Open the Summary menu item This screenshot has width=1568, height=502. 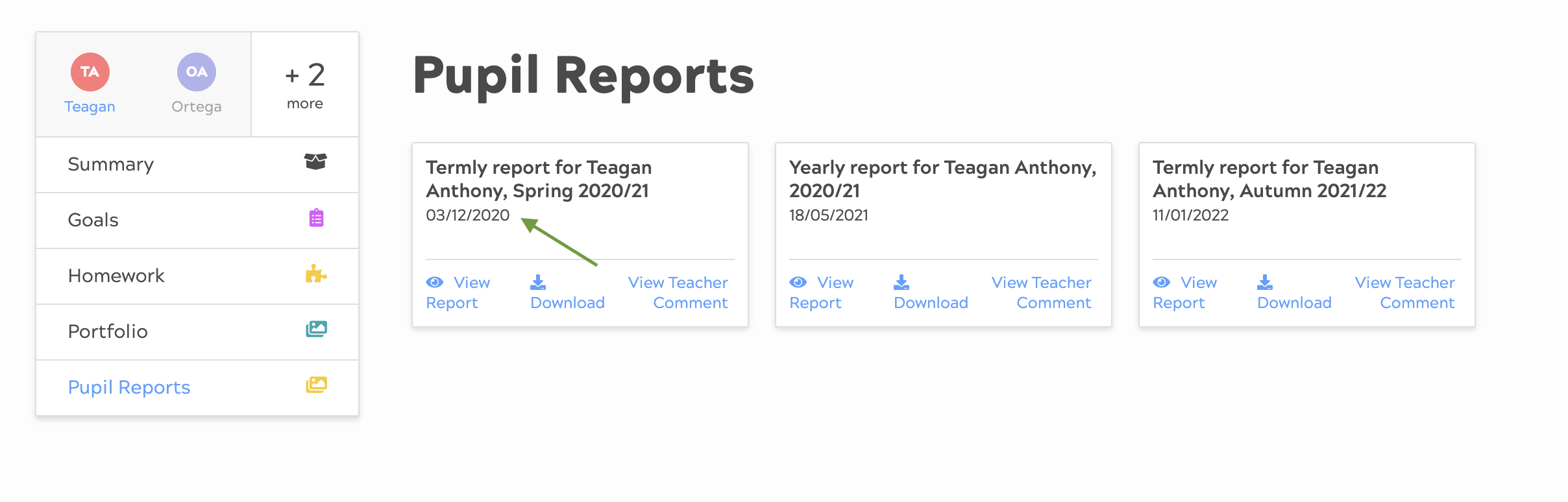pos(111,165)
